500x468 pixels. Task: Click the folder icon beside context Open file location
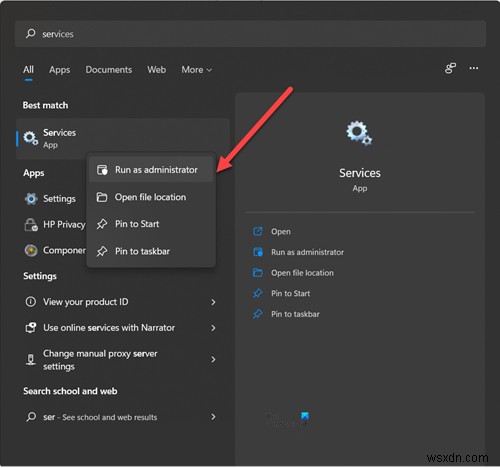pyautogui.click(x=102, y=197)
